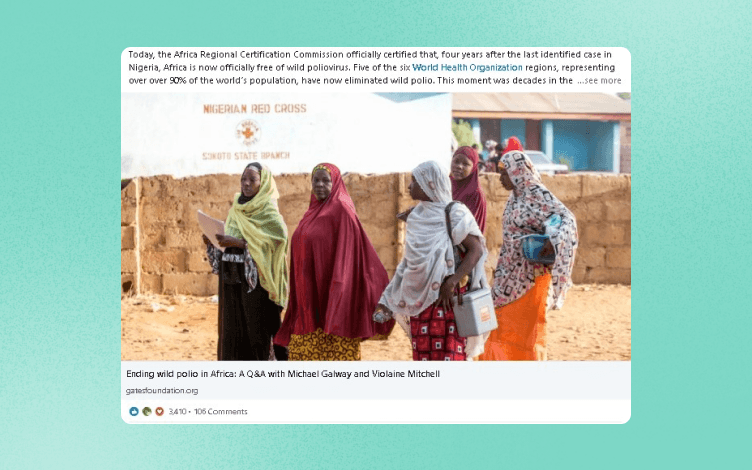Image resolution: width=752 pixels, height=470 pixels.
Task: Click the gatesfoundation.org source domain
Action: click(x=162, y=390)
